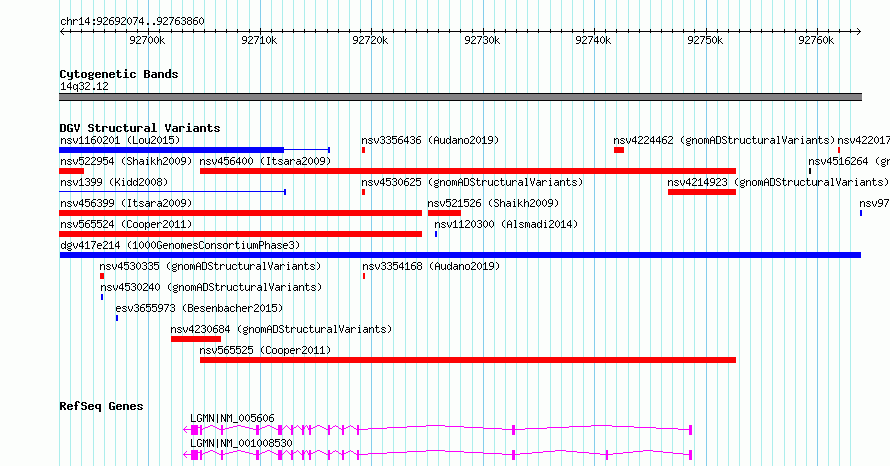Click the 92750k ruler tick label

point(705,40)
